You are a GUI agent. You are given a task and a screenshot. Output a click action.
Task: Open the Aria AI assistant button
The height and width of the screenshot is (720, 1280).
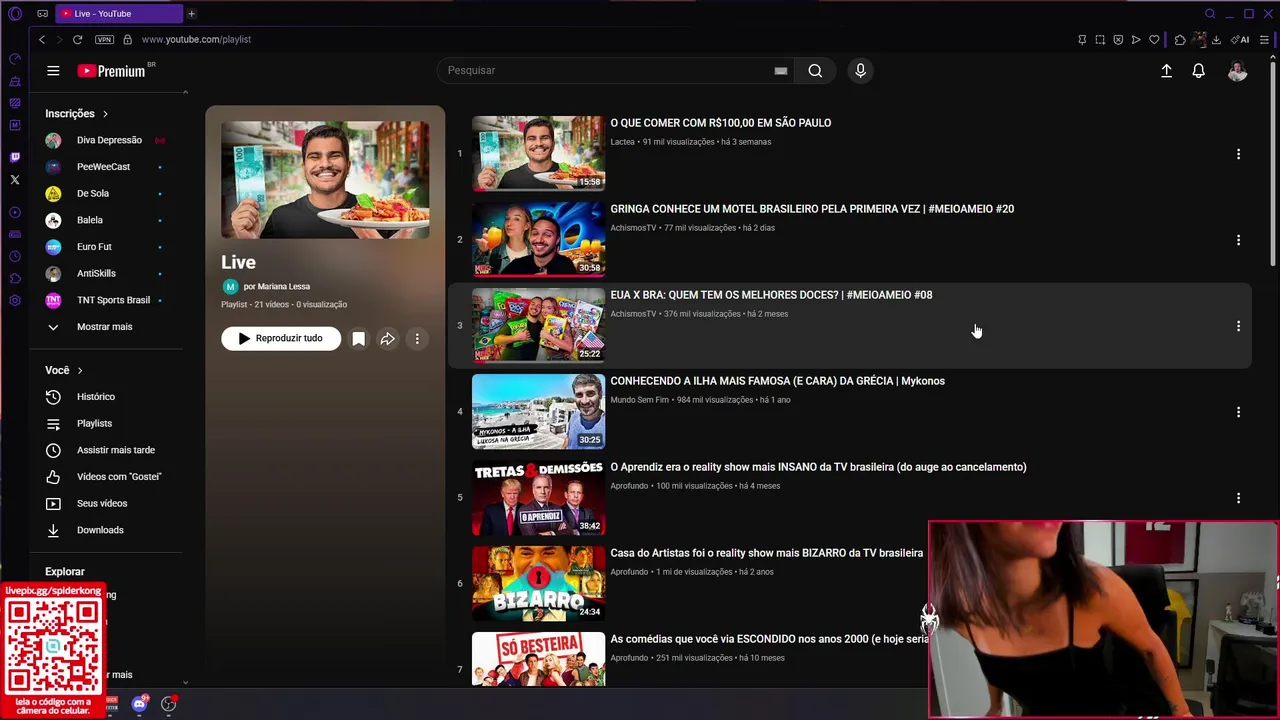[x=1241, y=40]
